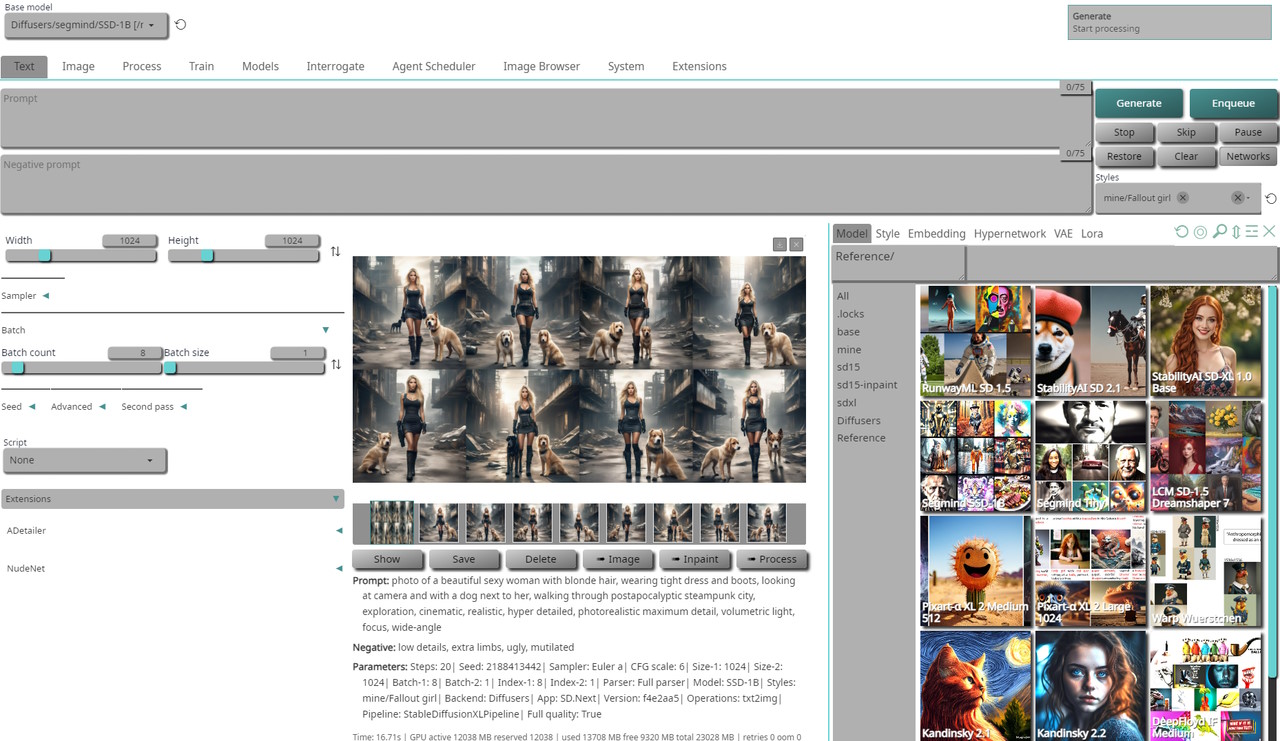Remove the mine/Fallout girl style tag
This screenshot has width=1280, height=741.
click(x=1183, y=198)
